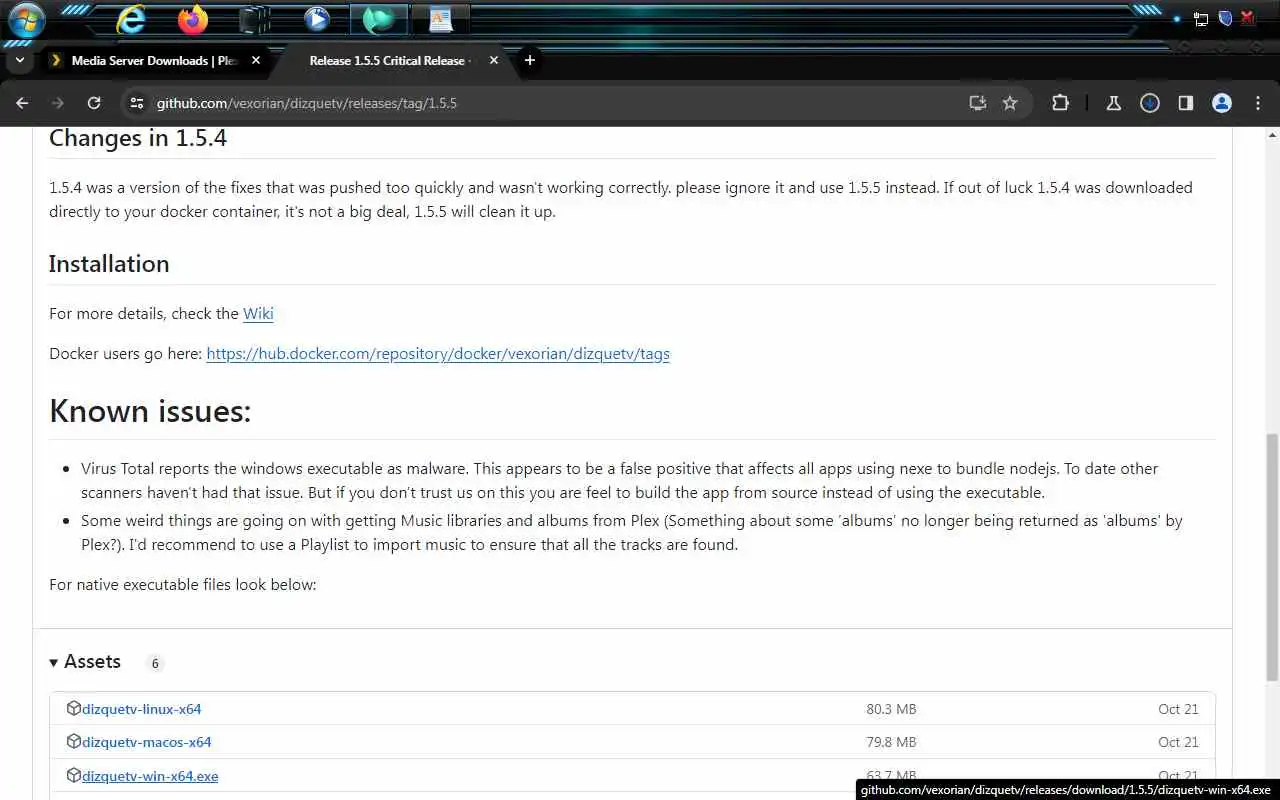The image size is (1280, 800).
Task: Expand the tab search dropdown arrow
Action: point(19,60)
